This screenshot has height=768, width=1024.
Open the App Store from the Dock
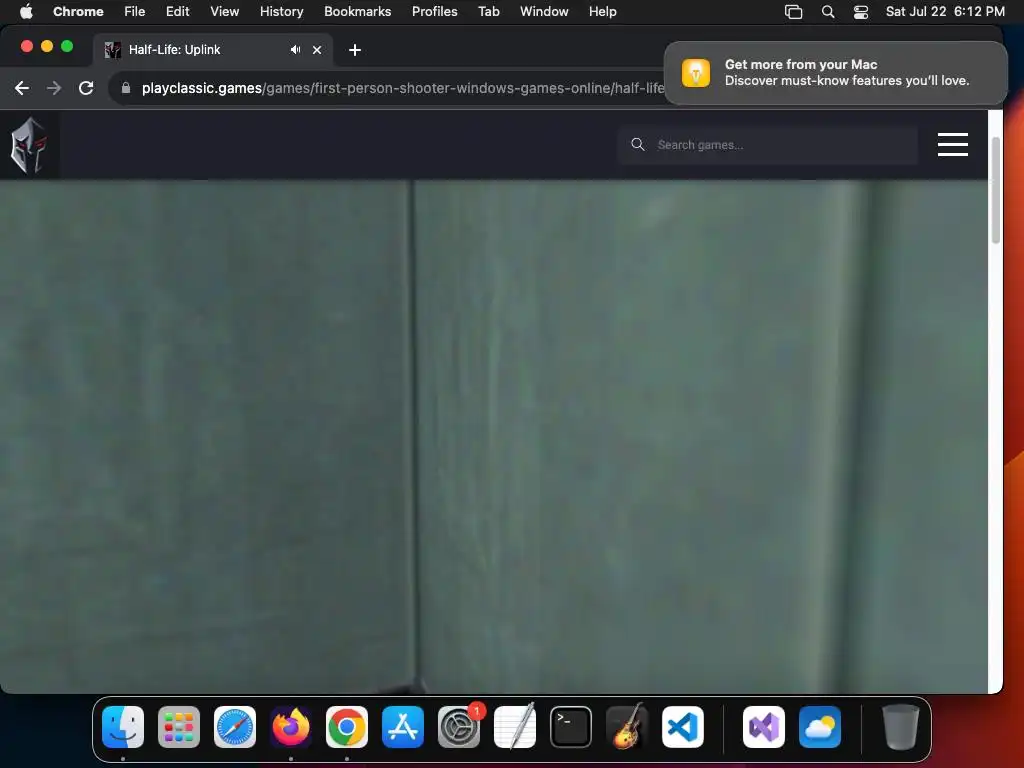pyautogui.click(x=402, y=727)
